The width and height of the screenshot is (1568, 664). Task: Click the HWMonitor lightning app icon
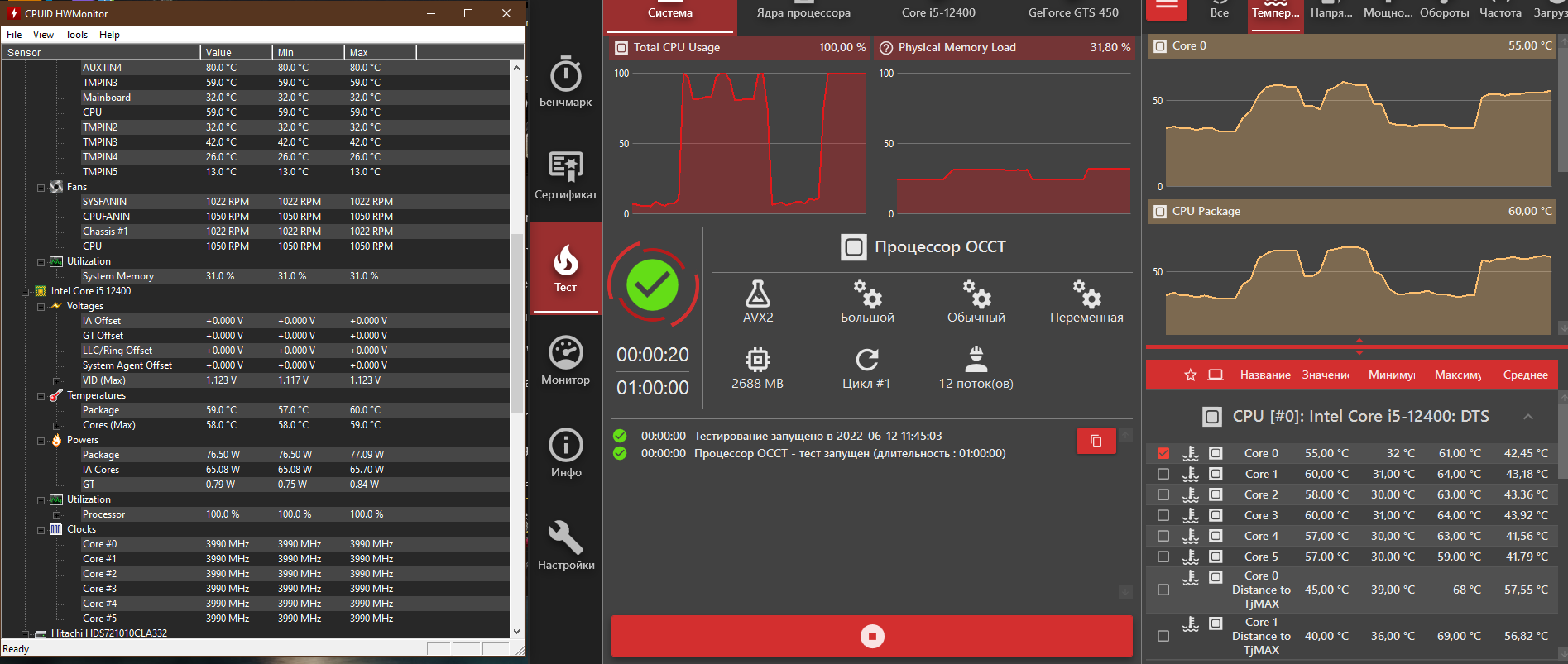[x=13, y=13]
